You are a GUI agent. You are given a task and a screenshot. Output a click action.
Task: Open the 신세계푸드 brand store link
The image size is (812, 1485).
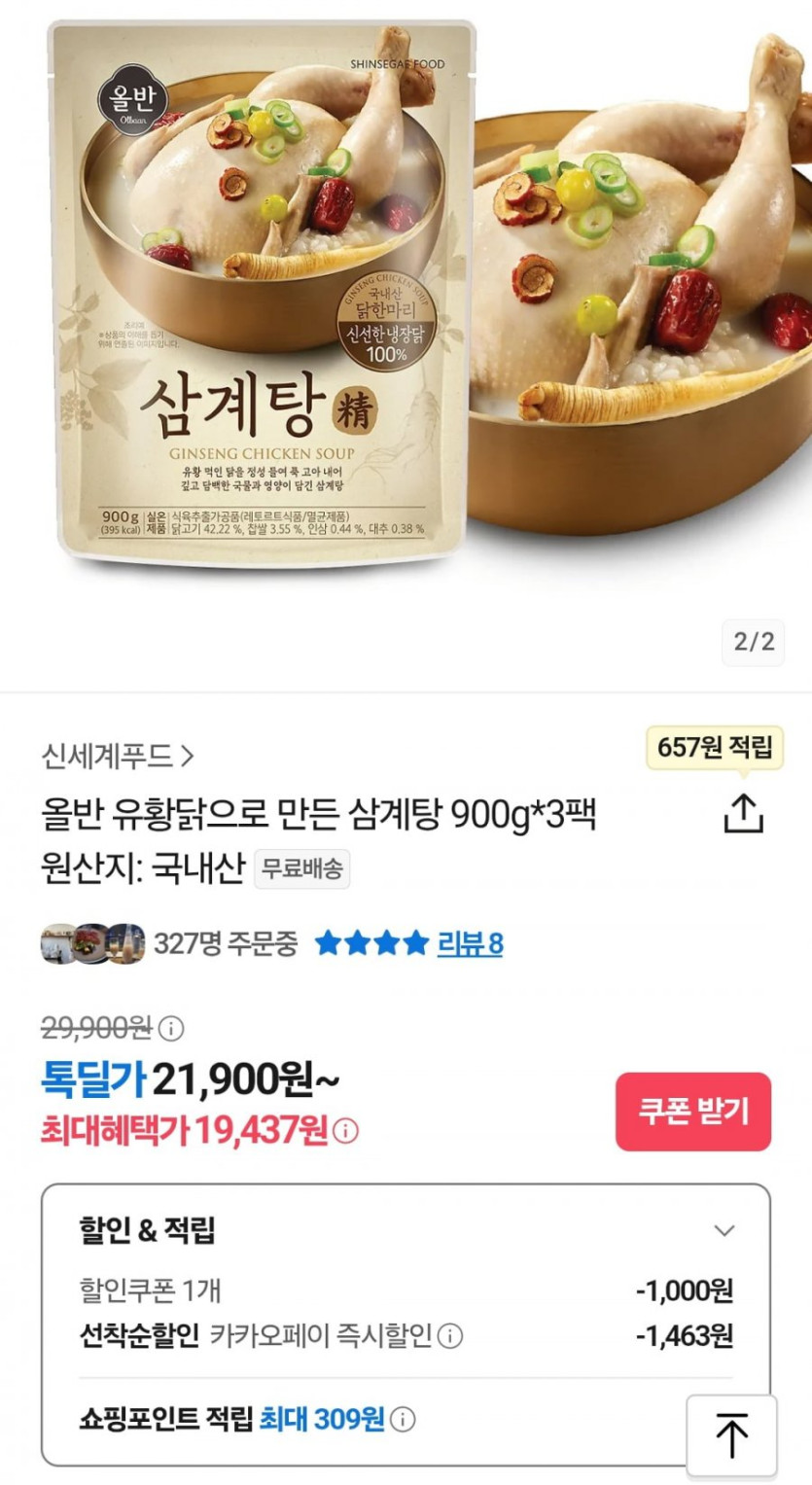(x=118, y=755)
